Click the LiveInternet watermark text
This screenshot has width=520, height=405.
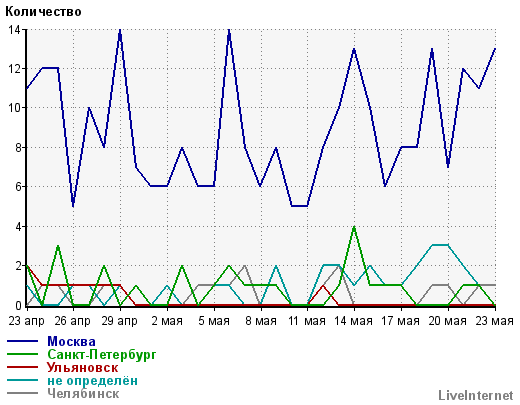(476, 395)
